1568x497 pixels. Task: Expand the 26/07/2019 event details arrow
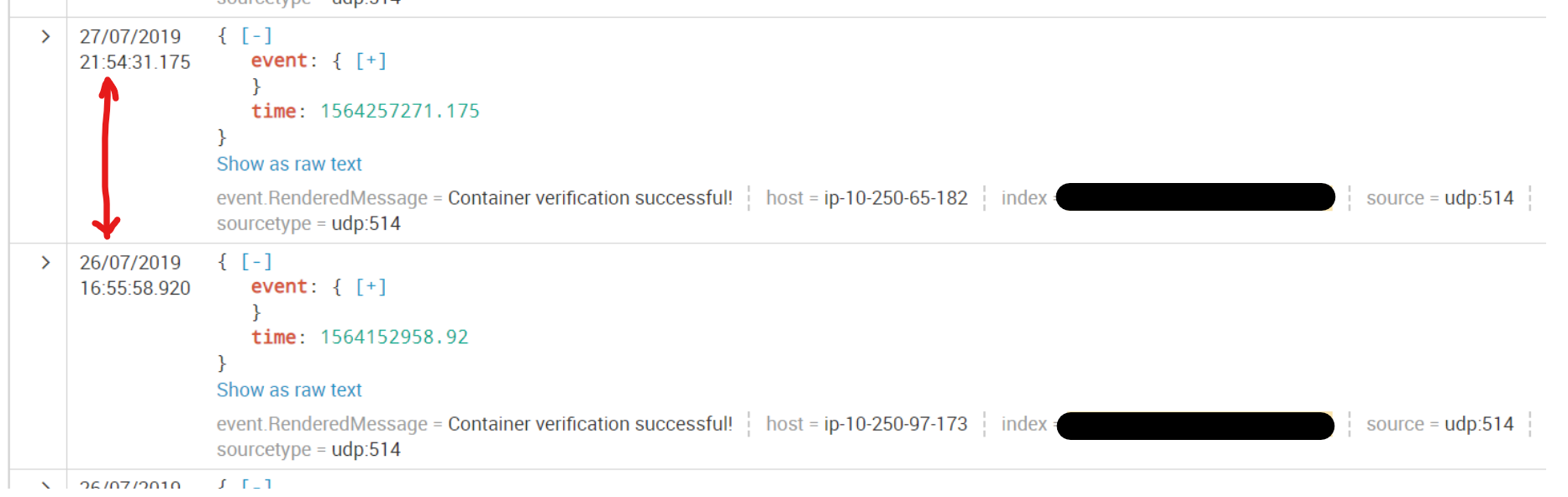coord(45,263)
